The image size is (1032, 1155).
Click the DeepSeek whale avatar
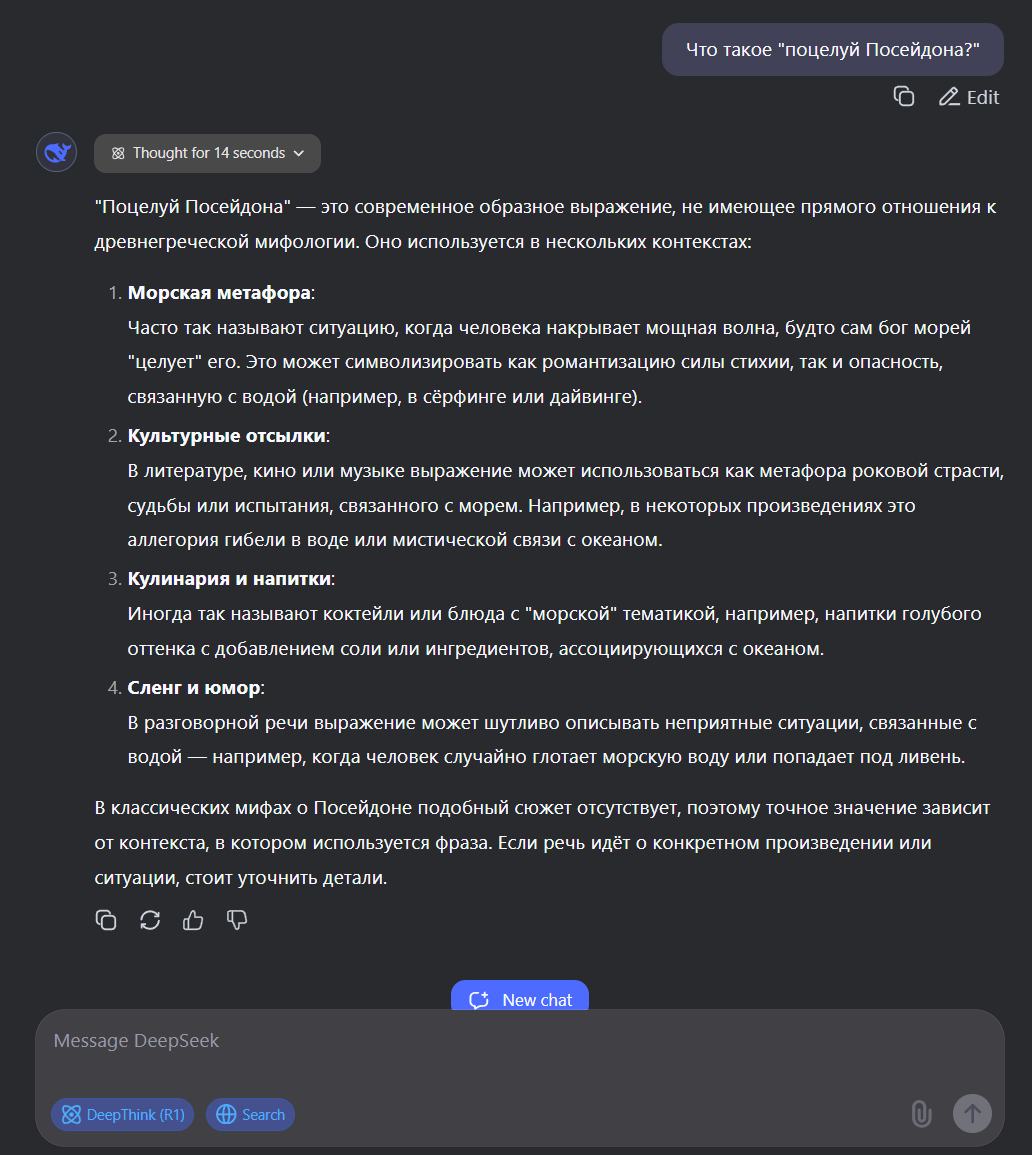57,152
